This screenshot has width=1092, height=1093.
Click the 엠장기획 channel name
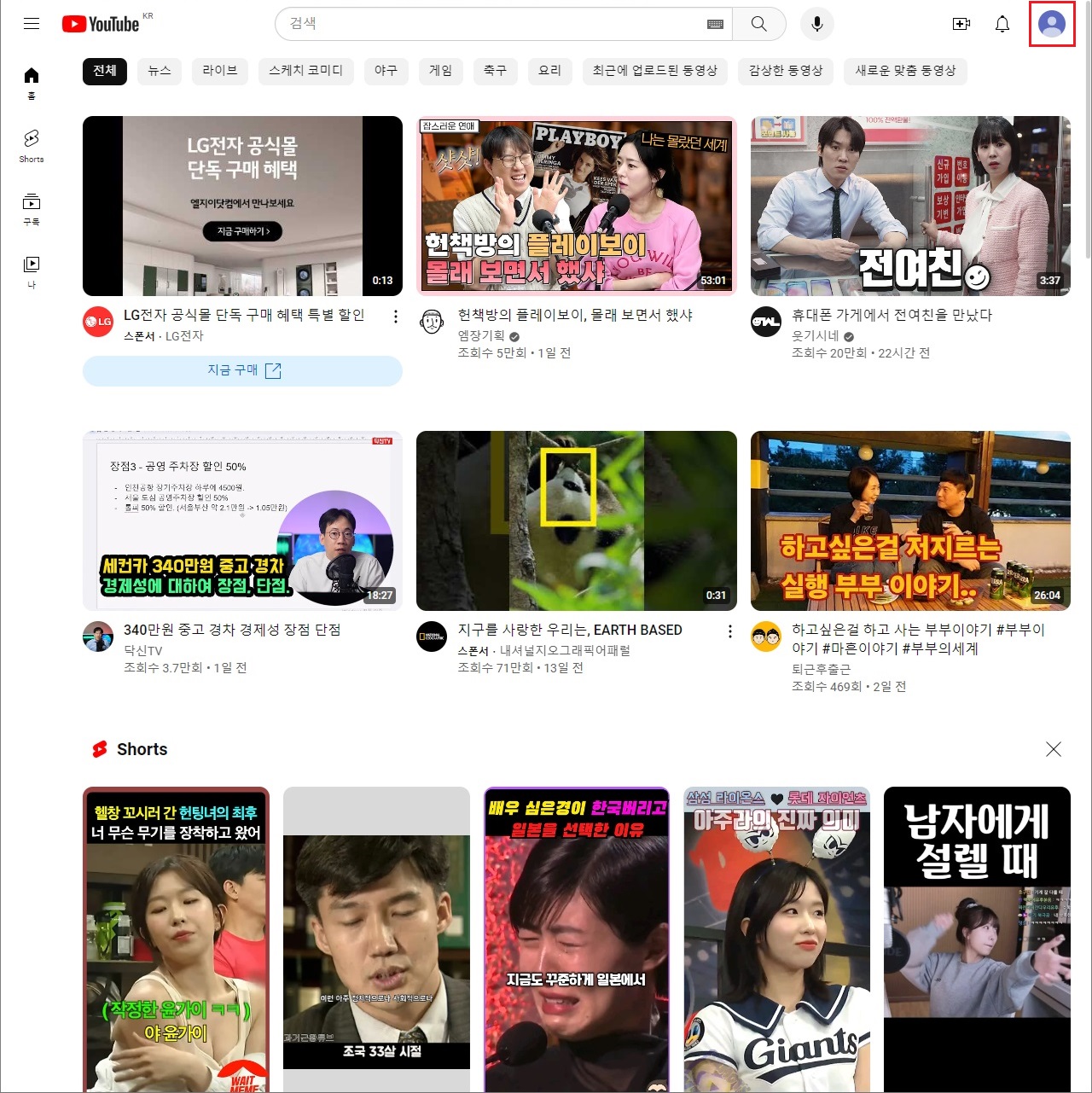pyautogui.click(x=481, y=336)
